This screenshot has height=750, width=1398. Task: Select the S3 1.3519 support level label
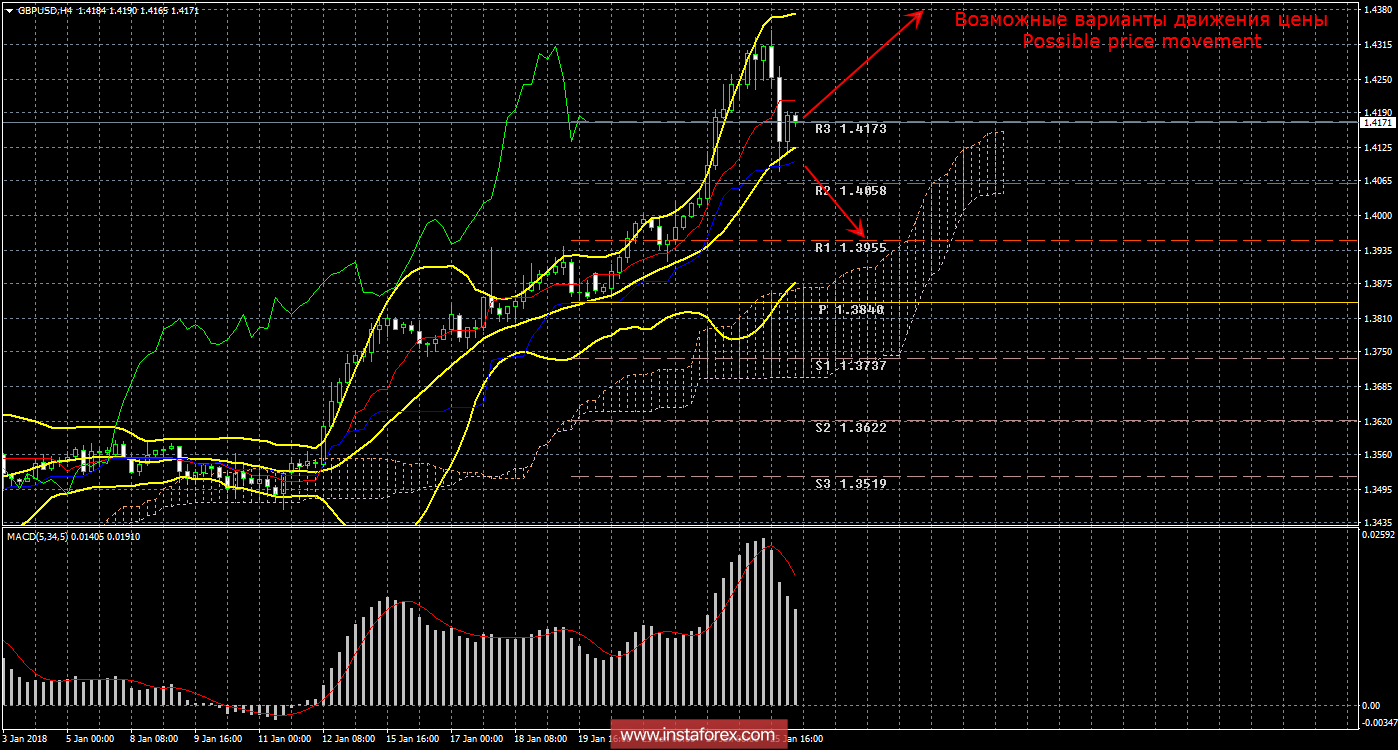point(850,483)
